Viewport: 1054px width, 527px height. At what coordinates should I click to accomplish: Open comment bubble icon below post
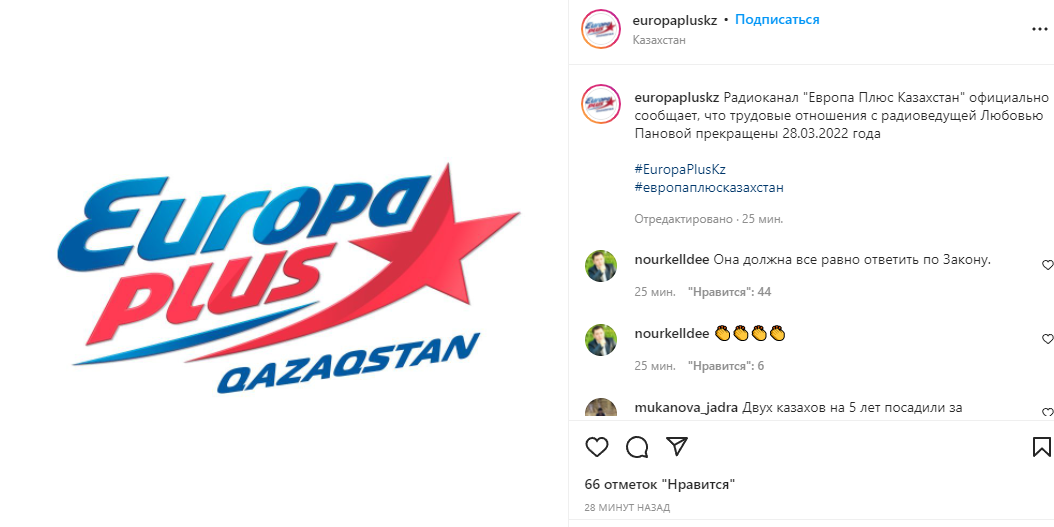coord(637,447)
